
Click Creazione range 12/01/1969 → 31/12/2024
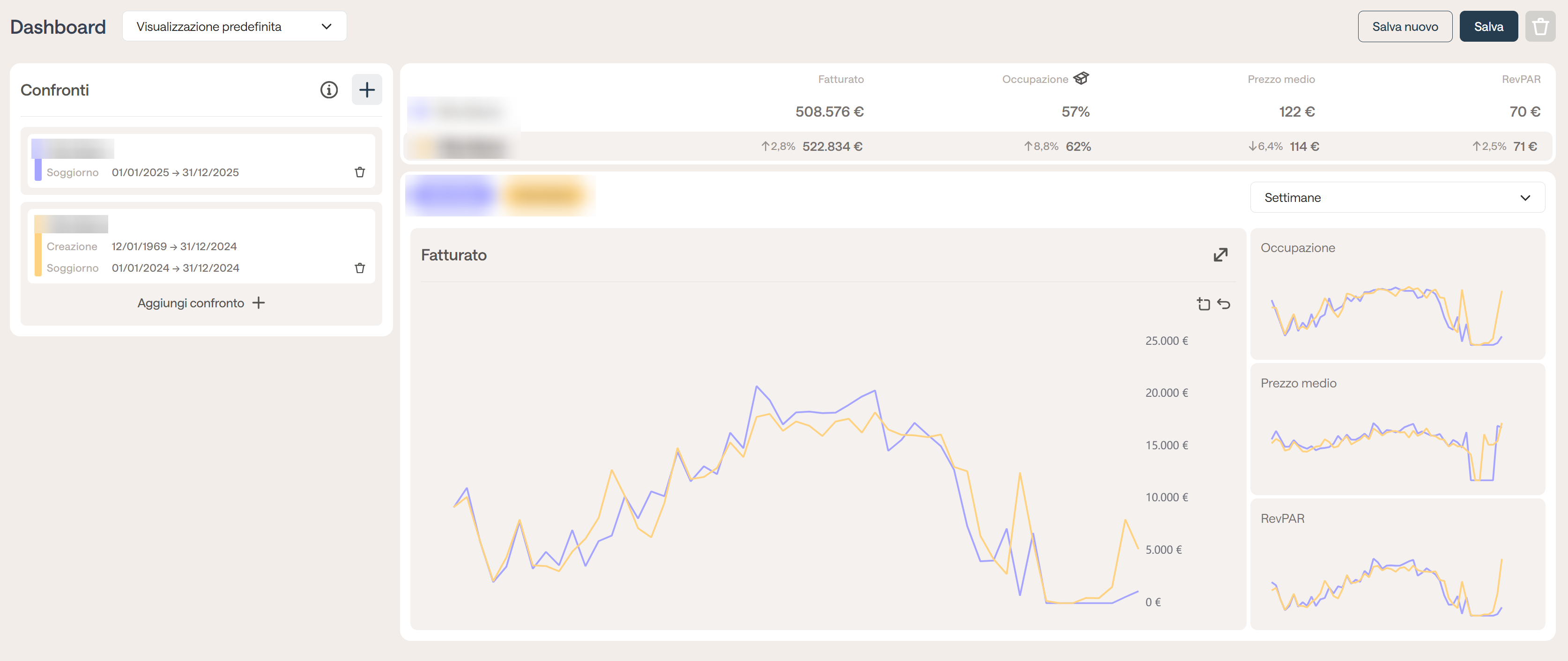[174, 246]
